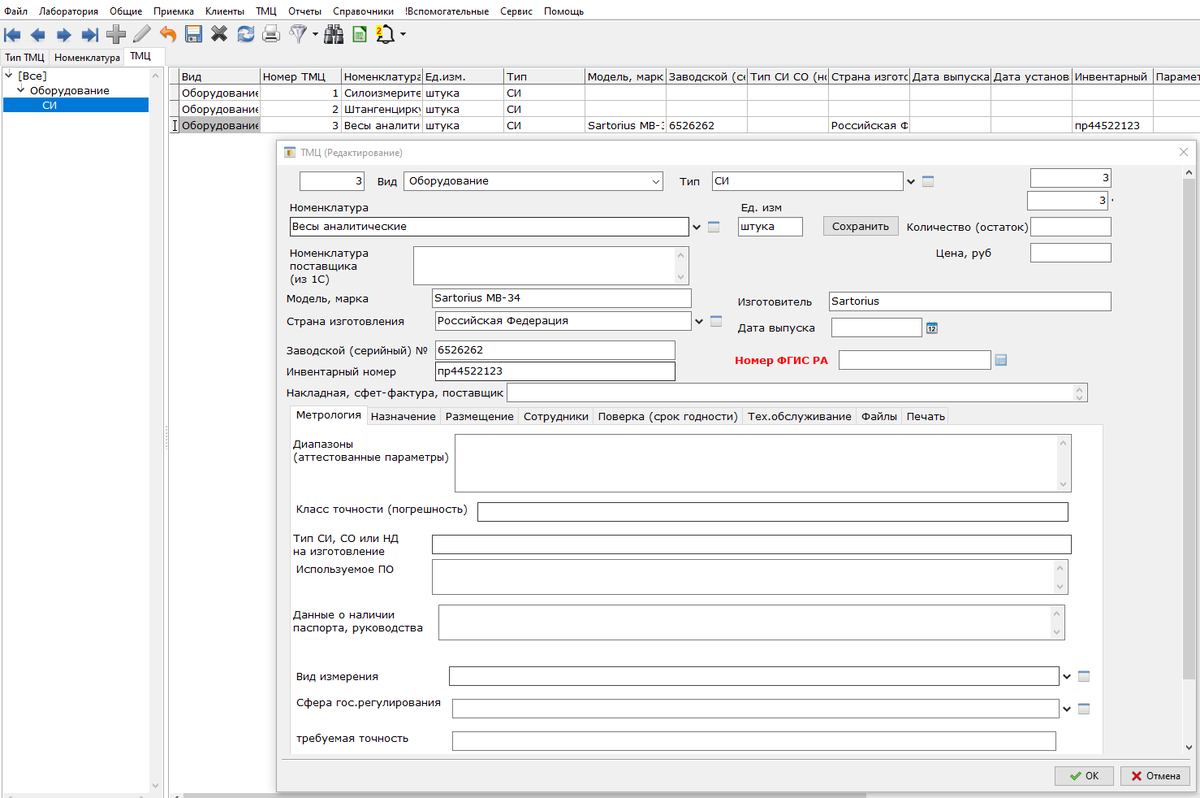Click the printer icon
The image size is (1200, 798).
270,35
